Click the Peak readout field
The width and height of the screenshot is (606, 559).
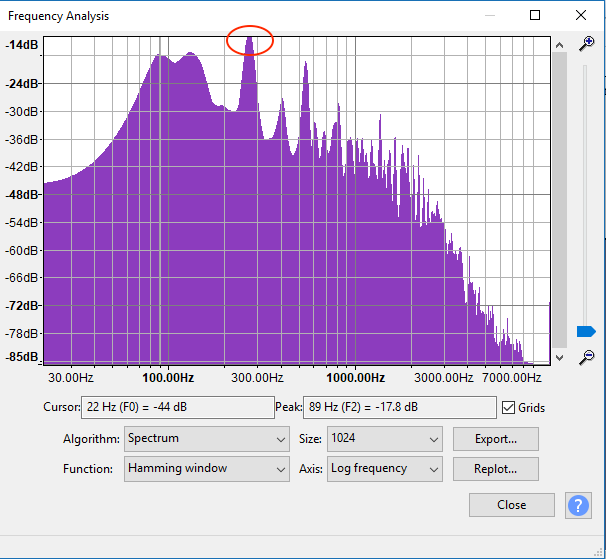point(400,407)
